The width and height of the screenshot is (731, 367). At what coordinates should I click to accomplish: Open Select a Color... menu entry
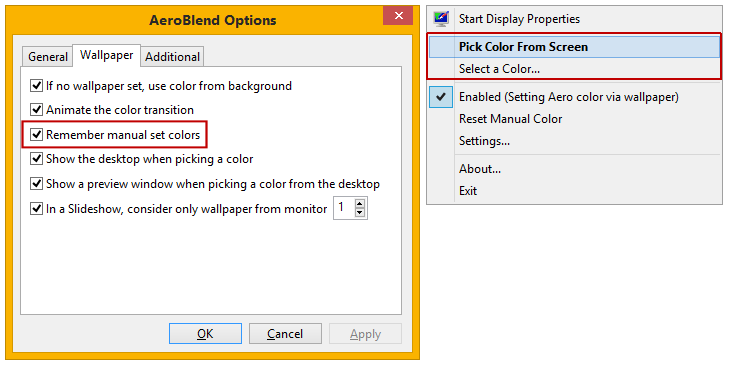click(574, 69)
